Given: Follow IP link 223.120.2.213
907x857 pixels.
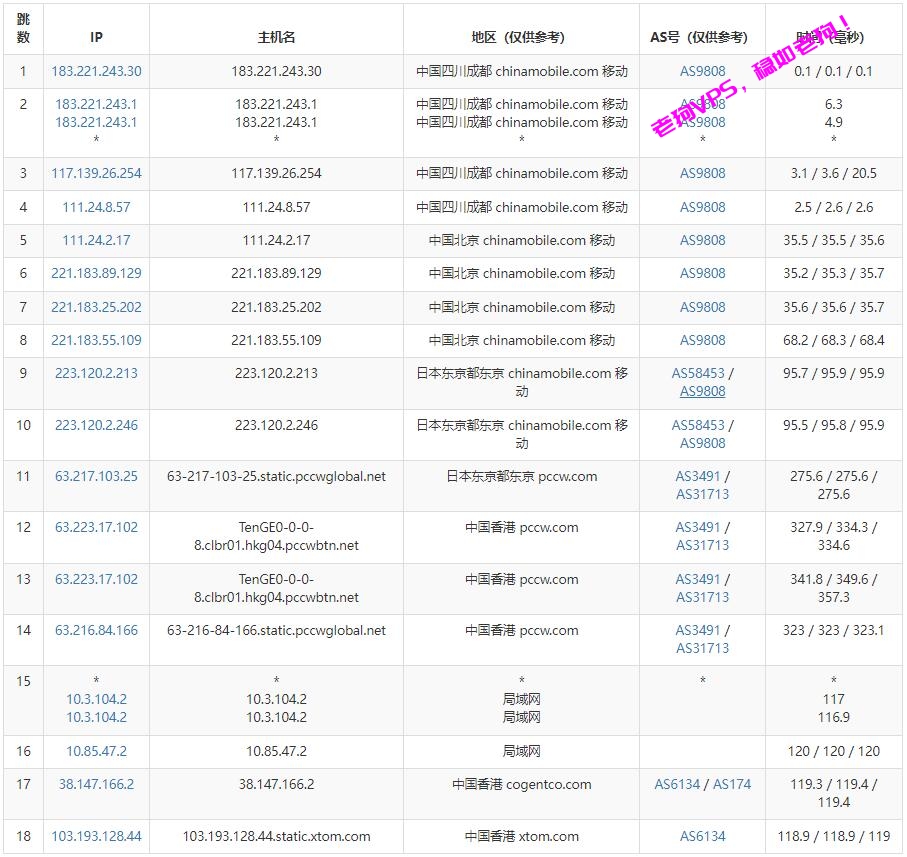Looking at the screenshot, I should (x=96, y=373).
